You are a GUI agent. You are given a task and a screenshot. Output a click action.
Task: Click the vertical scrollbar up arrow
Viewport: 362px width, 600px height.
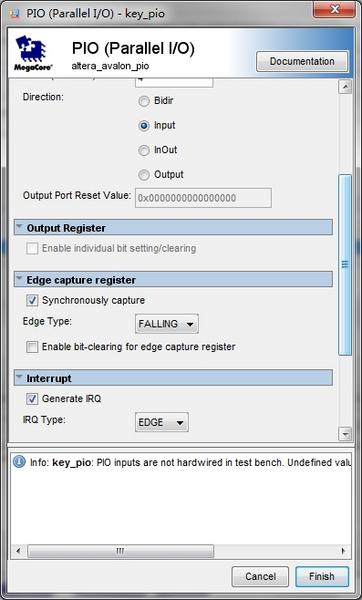(345, 87)
